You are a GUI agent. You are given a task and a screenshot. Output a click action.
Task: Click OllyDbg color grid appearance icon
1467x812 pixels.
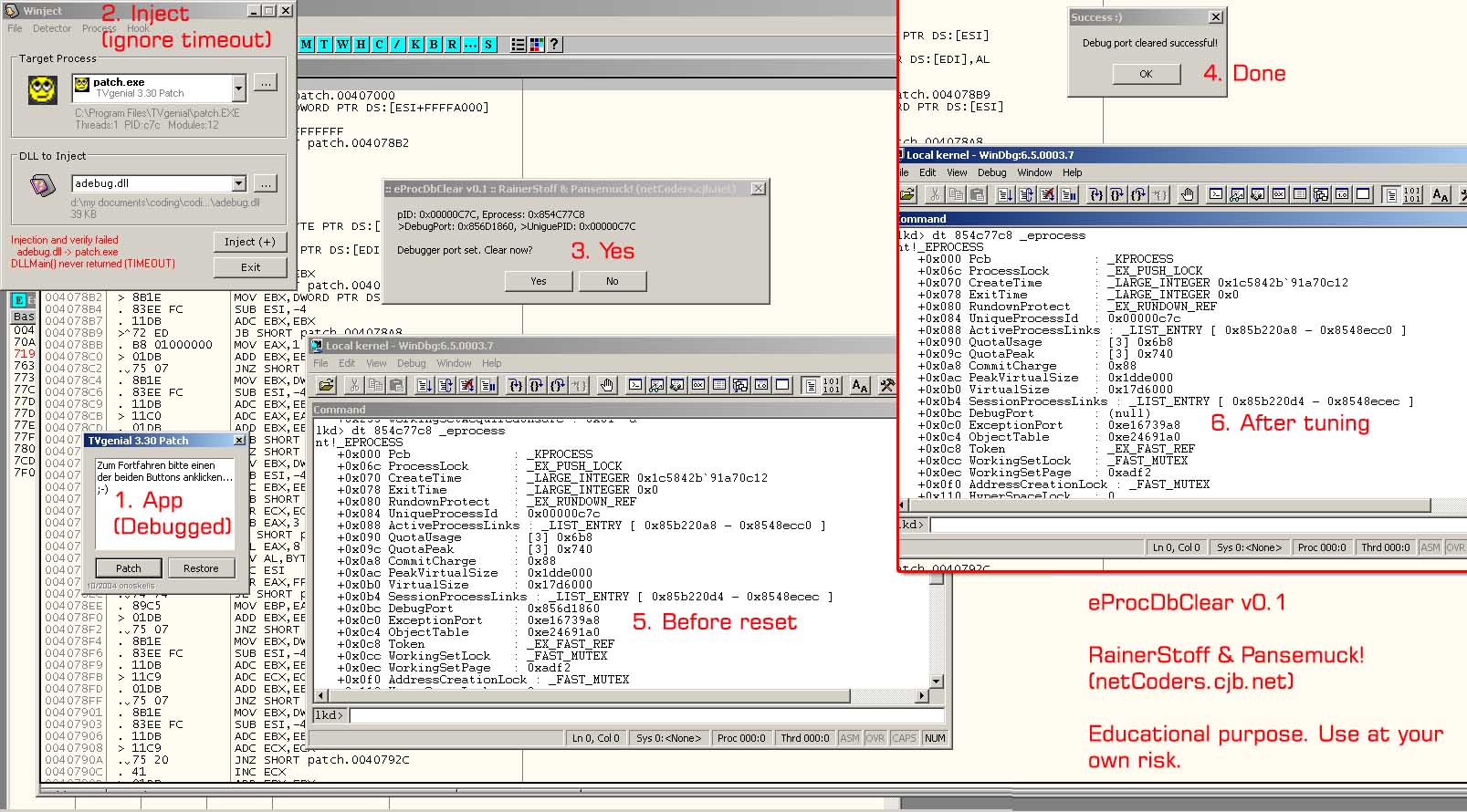[x=536, y=44]
